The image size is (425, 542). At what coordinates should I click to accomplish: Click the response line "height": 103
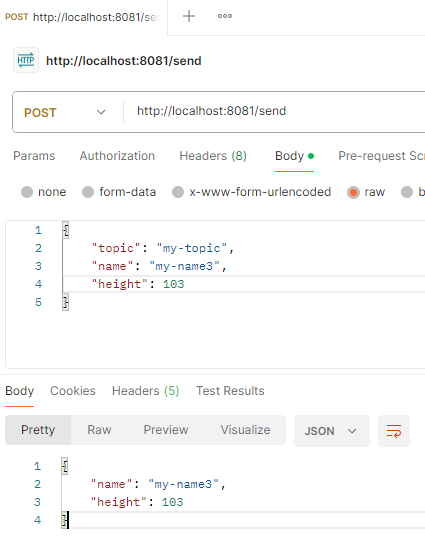[x=137, y=502]
